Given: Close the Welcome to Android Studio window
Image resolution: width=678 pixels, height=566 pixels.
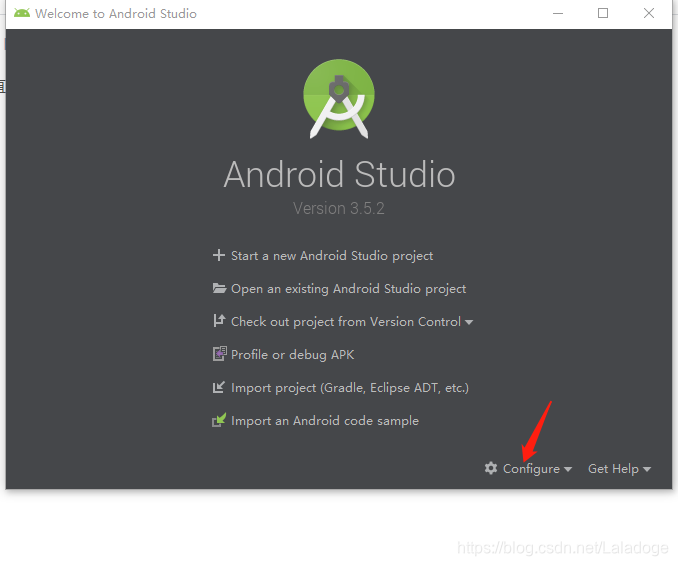Looking at the screenshot, I should coord(649,13).
